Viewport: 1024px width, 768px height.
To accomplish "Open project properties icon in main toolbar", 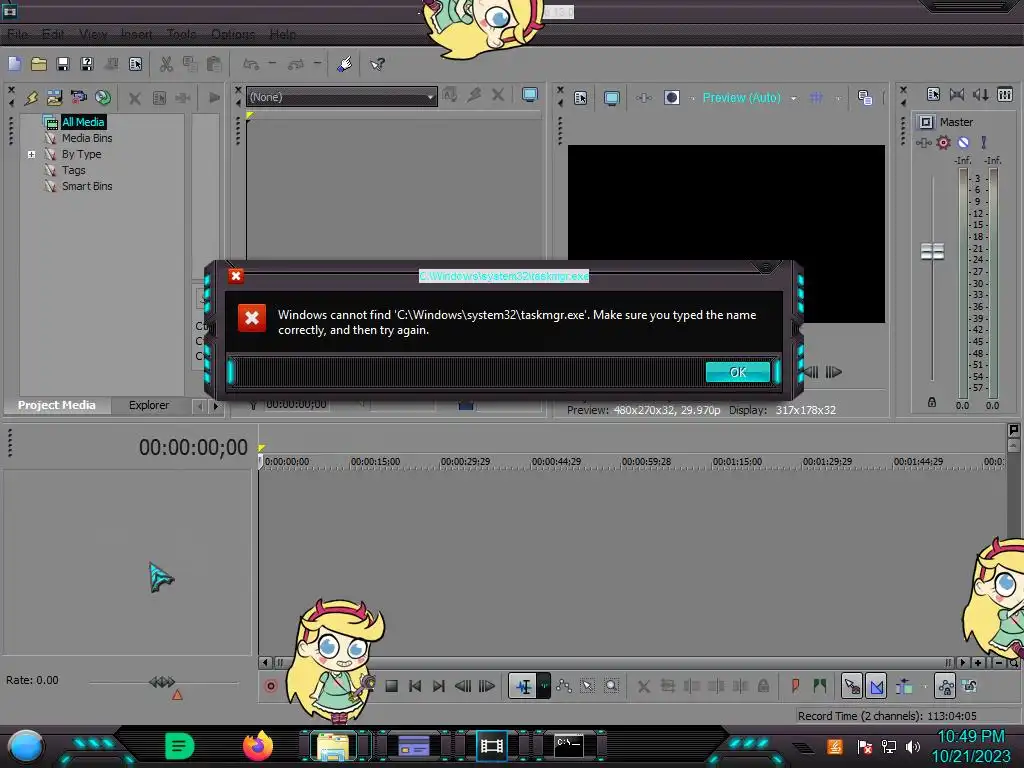I will click(x=135, y=64).
